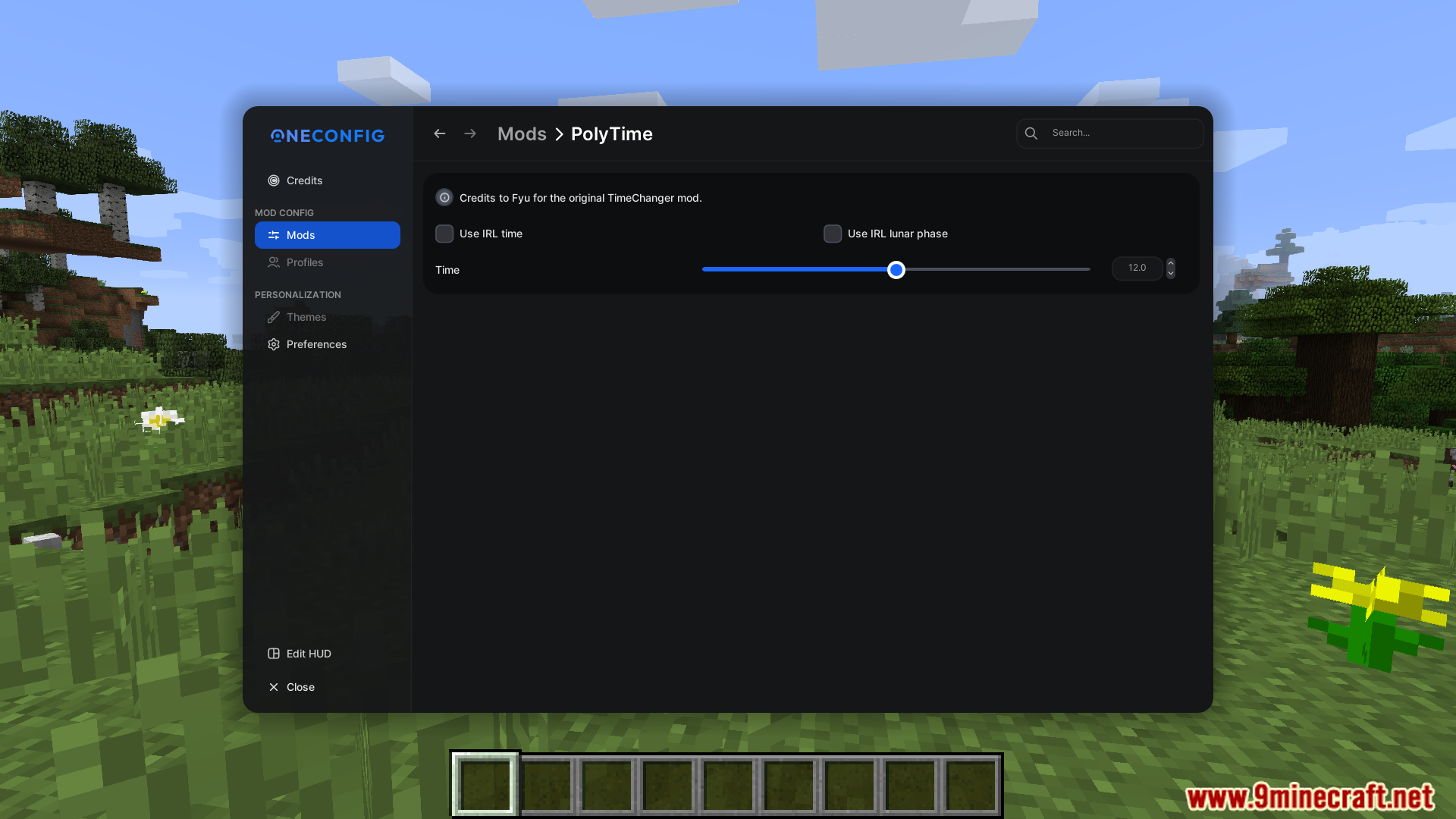Select the first hotbar slot

[x=485, y=786]
